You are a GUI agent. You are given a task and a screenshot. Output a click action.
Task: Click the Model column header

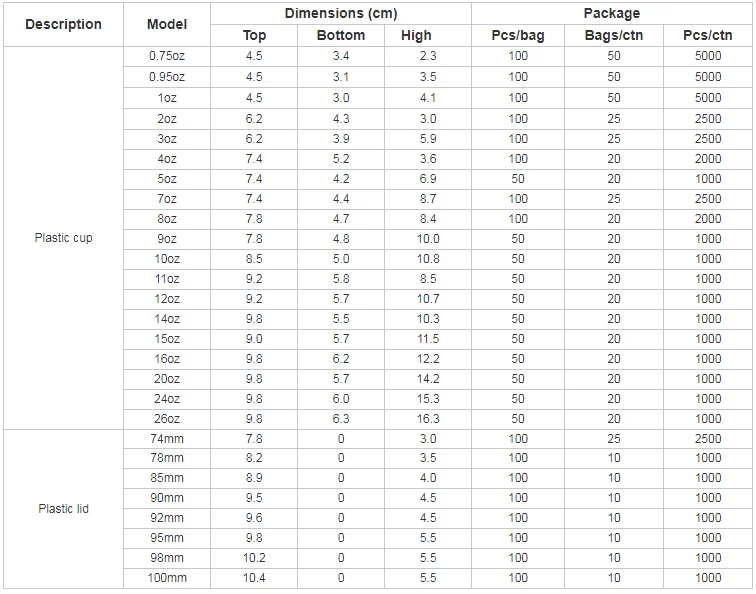click(x=167, y=24)
